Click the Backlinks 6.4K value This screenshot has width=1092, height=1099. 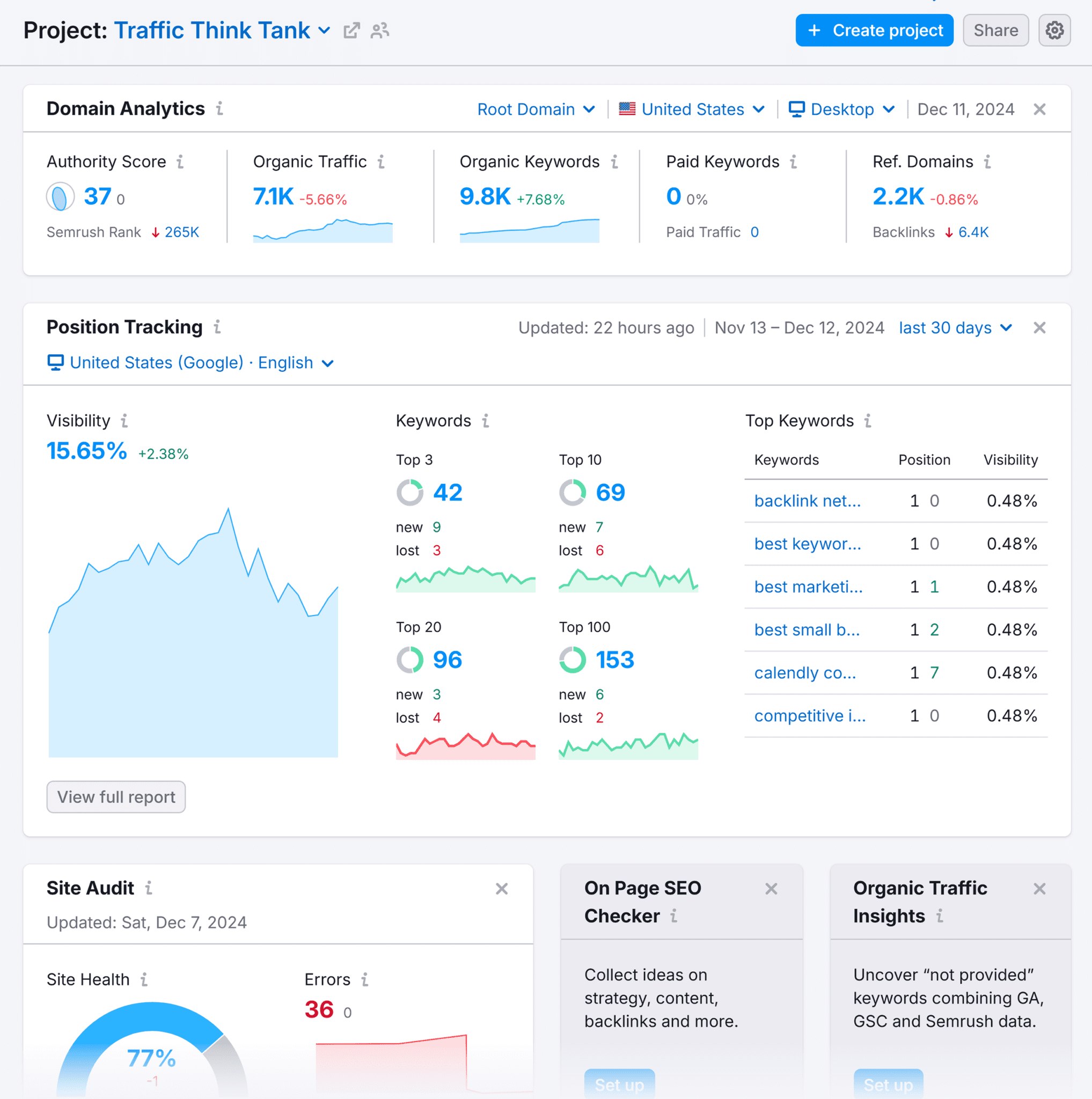pyautogui.click(x=973, y=232)
